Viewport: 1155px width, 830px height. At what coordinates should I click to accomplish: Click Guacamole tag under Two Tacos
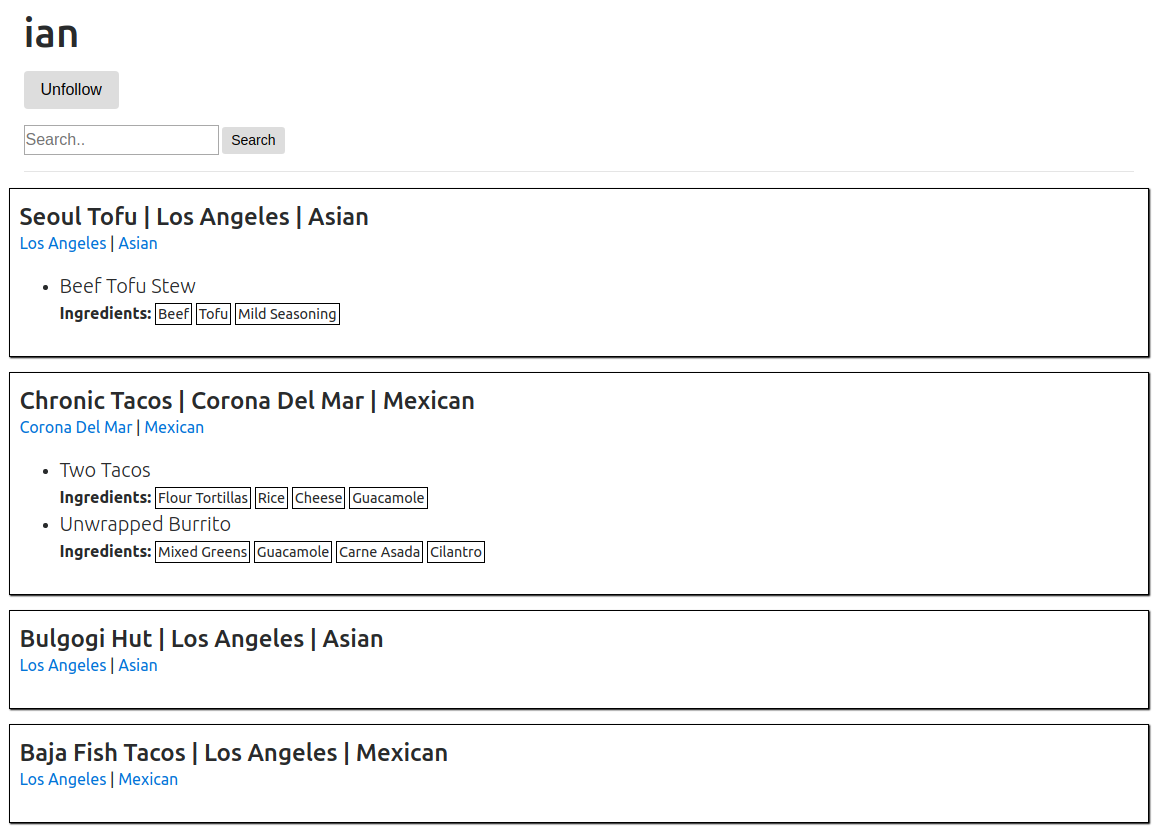click(x=388, y=498)
